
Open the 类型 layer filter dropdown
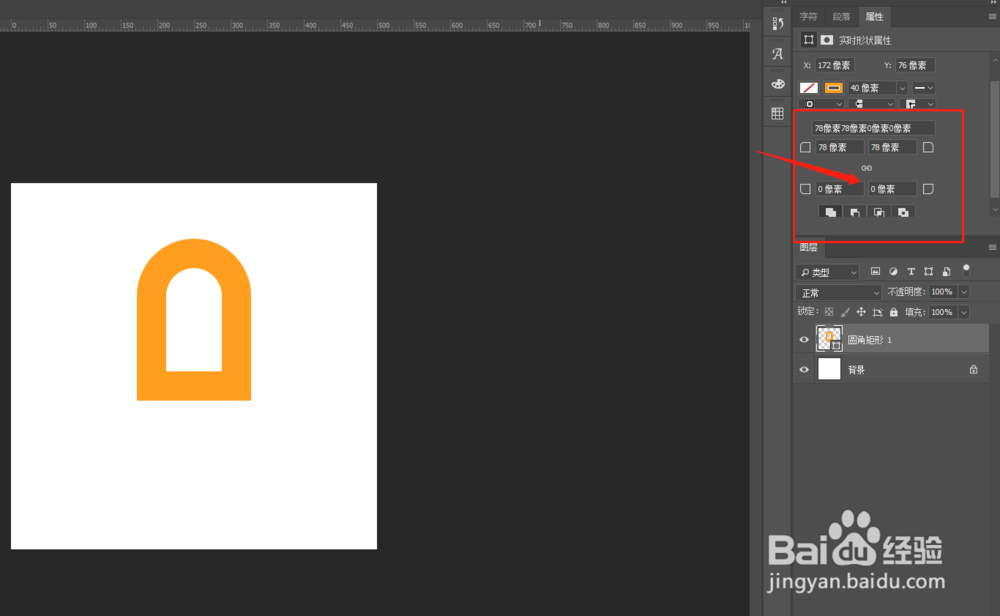(827, 272)
